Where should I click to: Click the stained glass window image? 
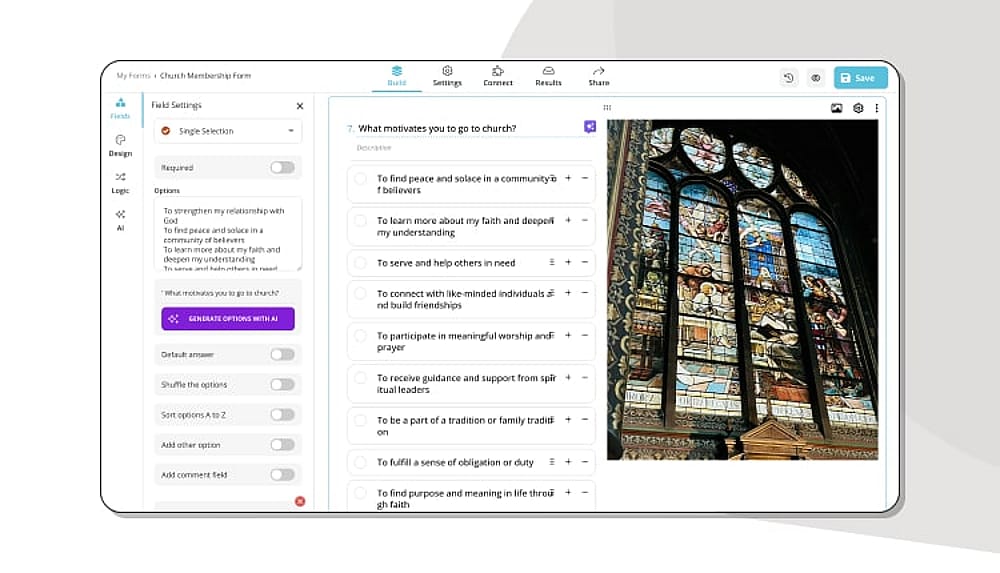(x=742, y=290)
